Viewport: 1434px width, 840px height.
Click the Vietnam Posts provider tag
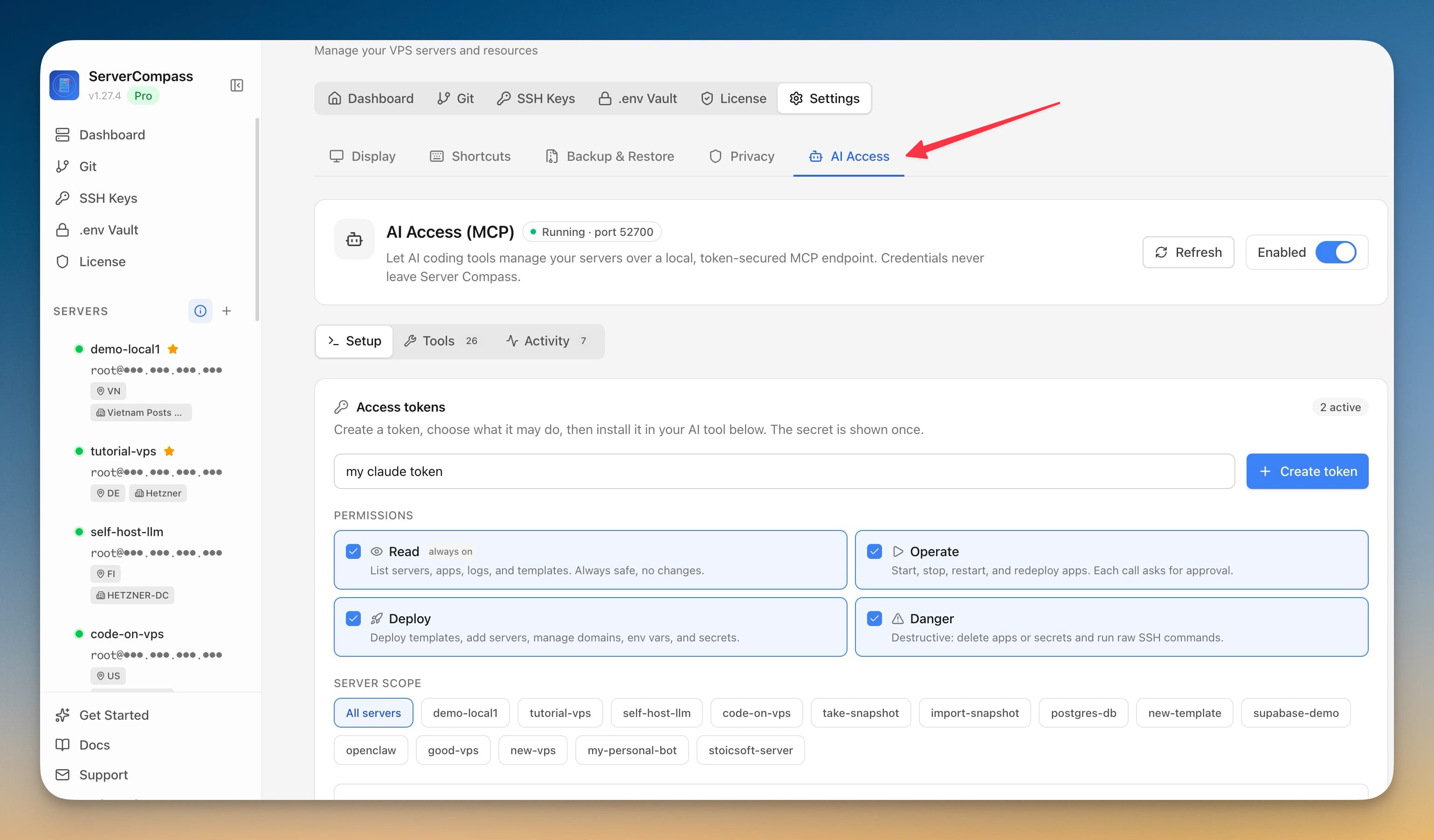click(x=140, y=413)
